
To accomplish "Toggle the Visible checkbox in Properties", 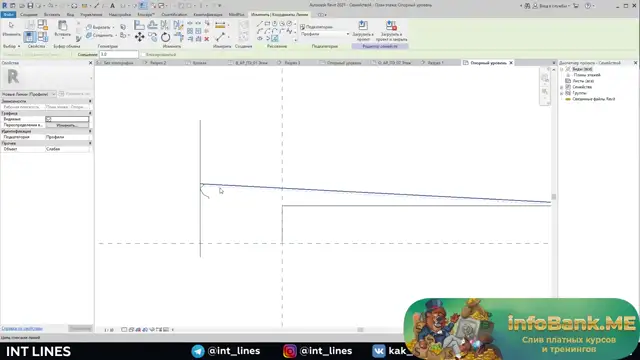I will pos(49,119).
